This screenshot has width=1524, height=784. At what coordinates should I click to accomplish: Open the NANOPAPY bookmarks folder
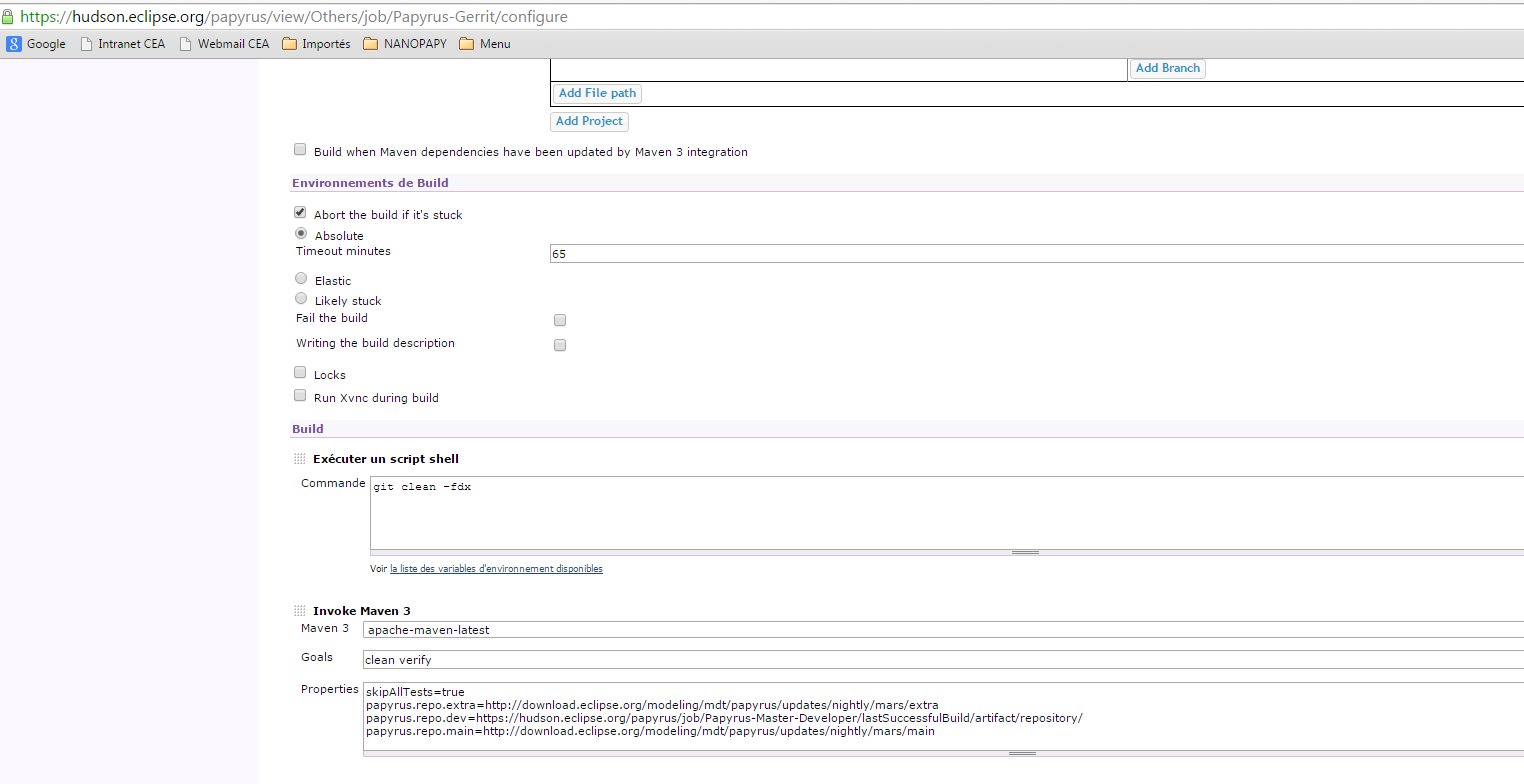pos(405,44)
